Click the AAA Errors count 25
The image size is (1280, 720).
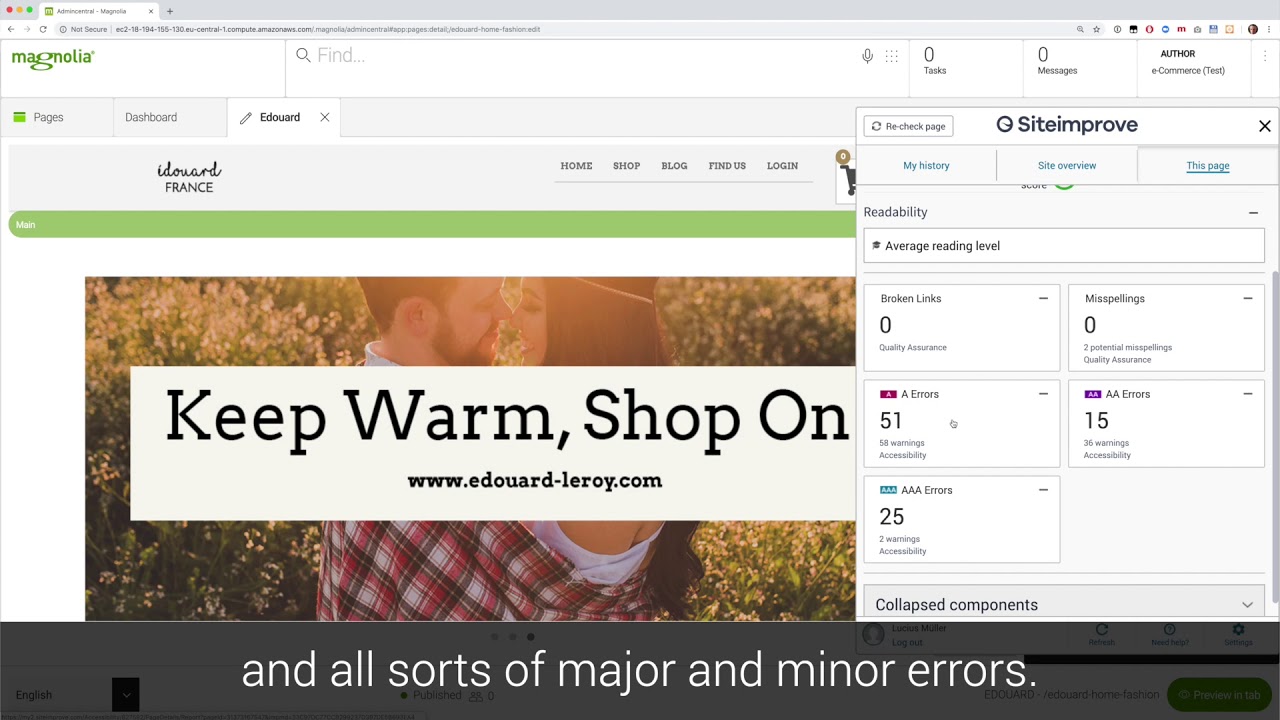tap(892, 517)
